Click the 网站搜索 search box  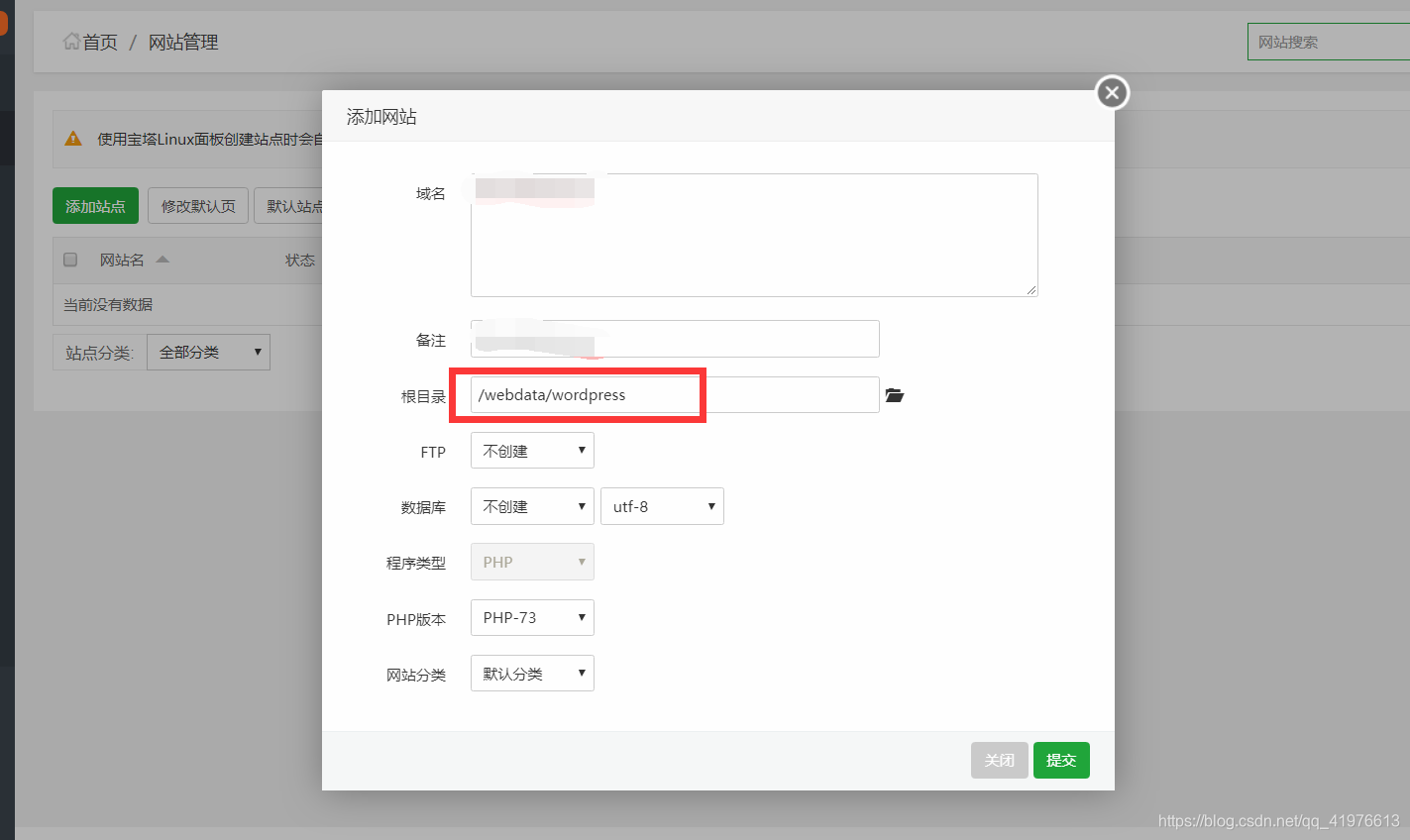pos(1328,42)
